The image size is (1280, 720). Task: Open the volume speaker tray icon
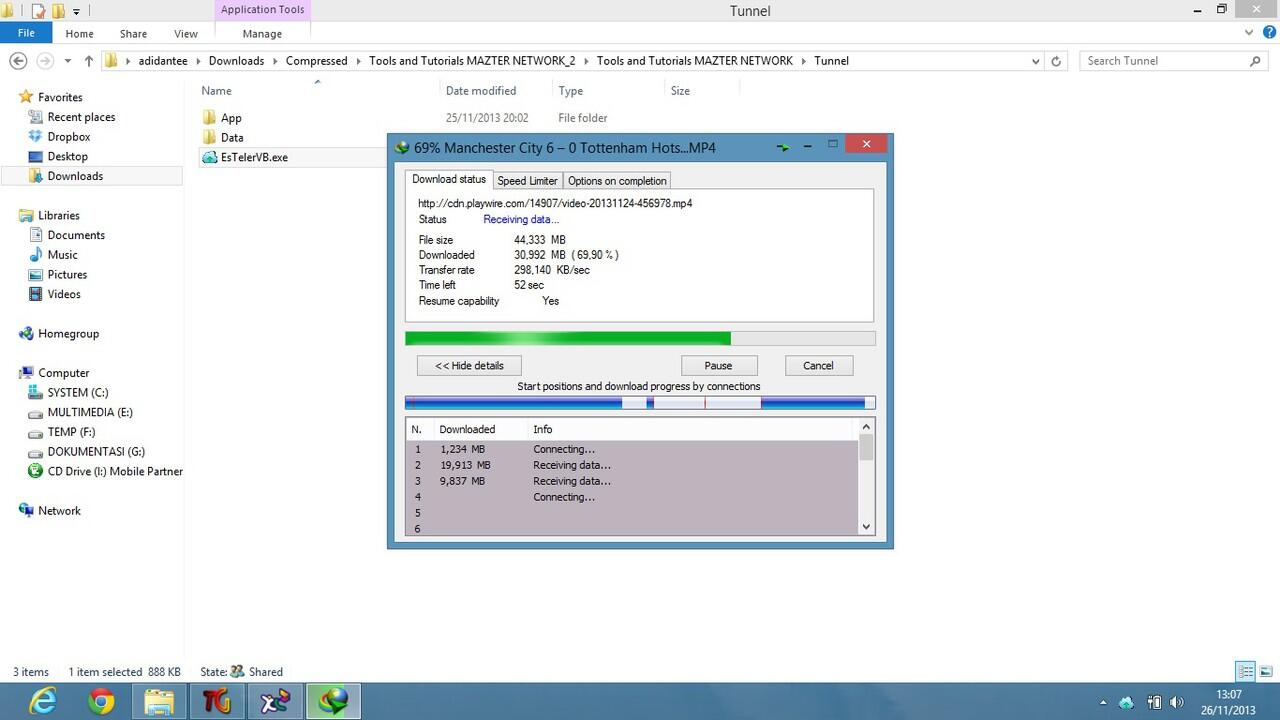(1176, 703)
